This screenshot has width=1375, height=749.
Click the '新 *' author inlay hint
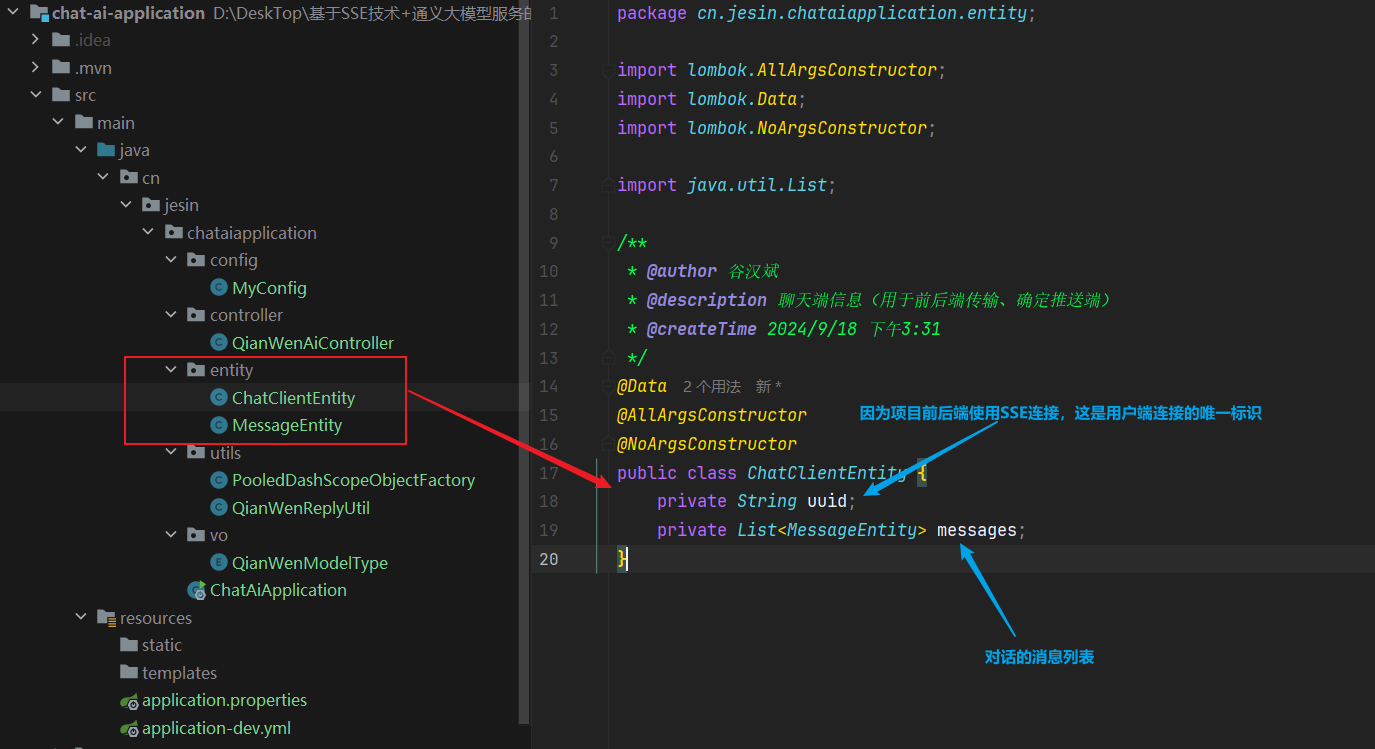click(769, 386)
